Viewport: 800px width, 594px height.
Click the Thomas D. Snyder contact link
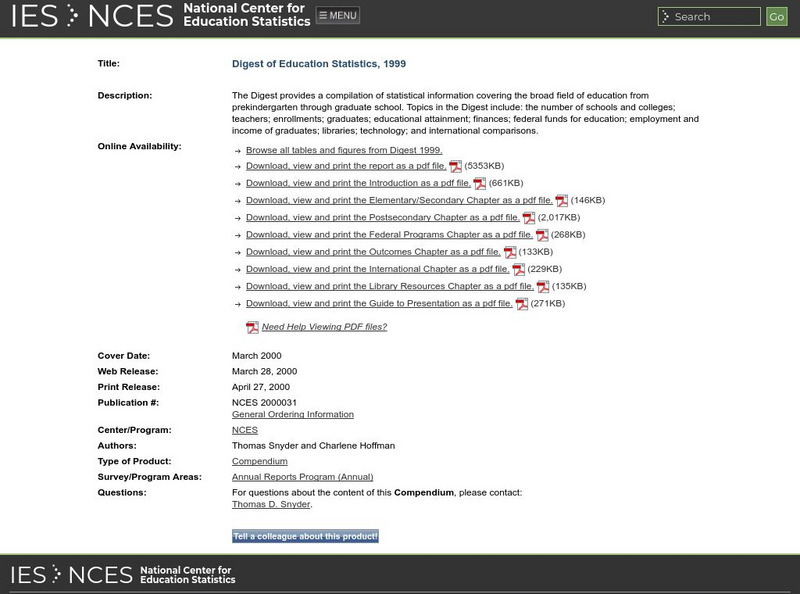[x=271, y=504]
